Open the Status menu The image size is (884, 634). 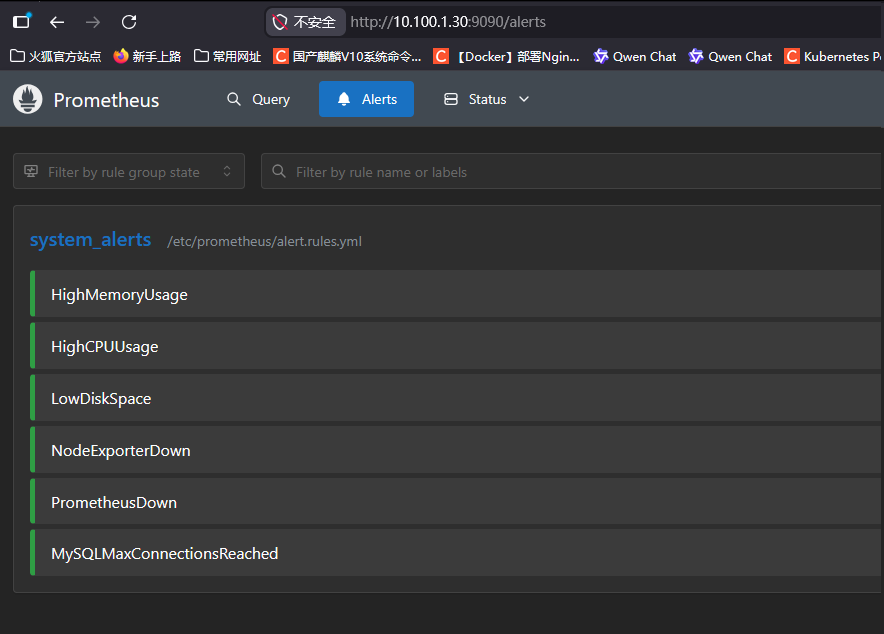487,99
